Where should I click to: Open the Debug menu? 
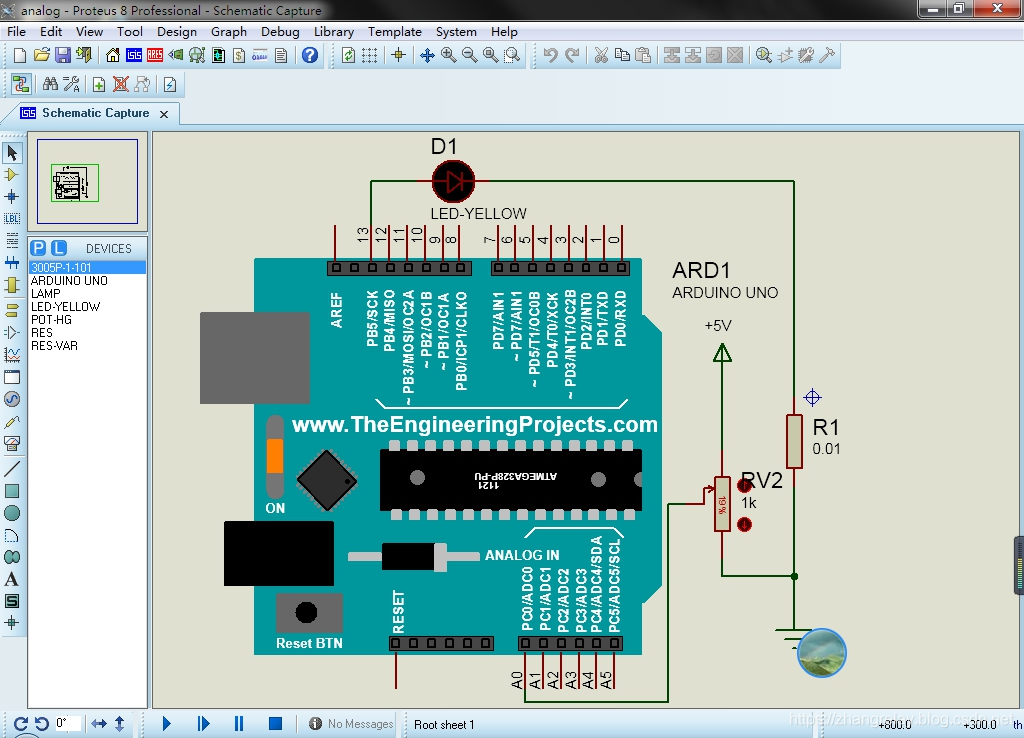point(280,31)
